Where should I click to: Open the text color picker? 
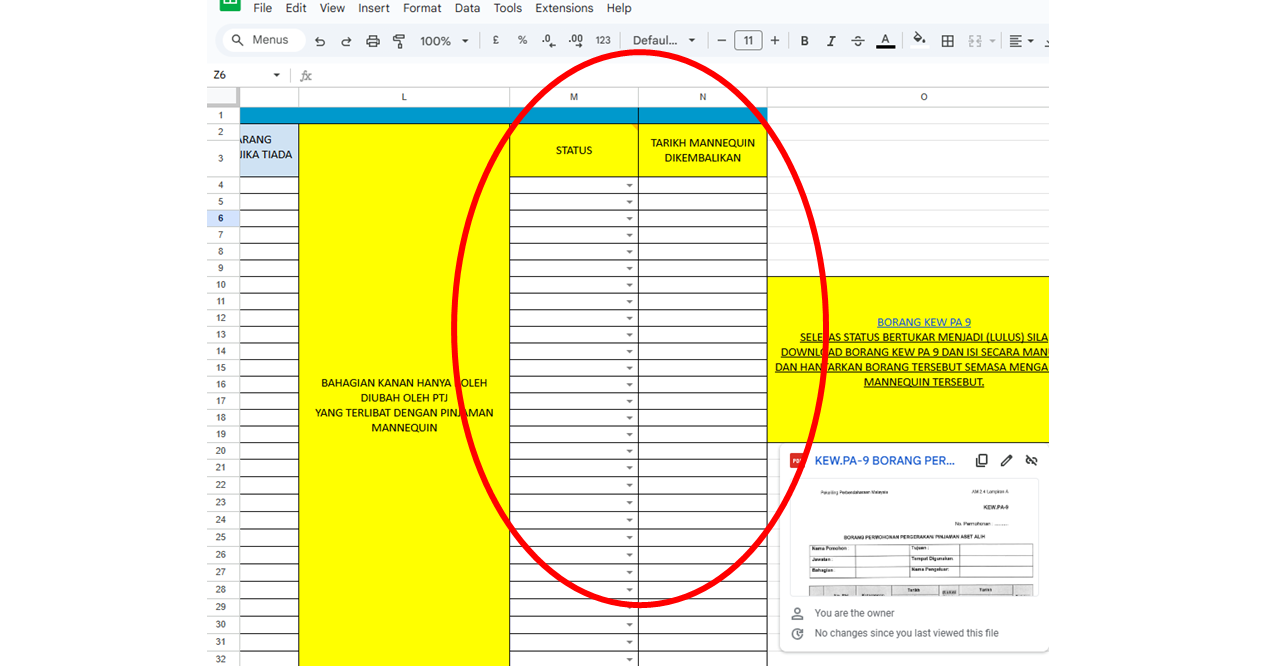(x=885, y=41)
